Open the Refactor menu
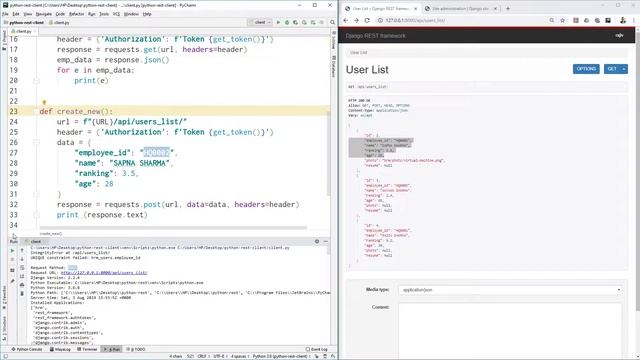640x360 pixels. 76,14
